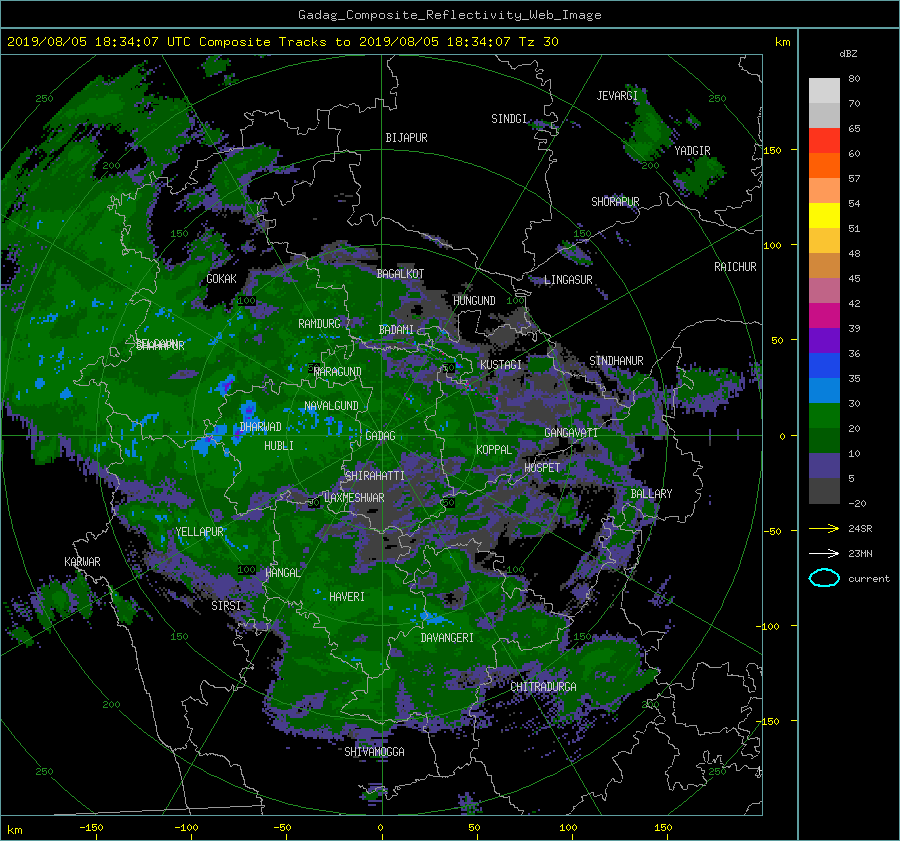900x841 pixels.
Task: Click the cyan current-track ellipse icon
Action: pos(824,578)
